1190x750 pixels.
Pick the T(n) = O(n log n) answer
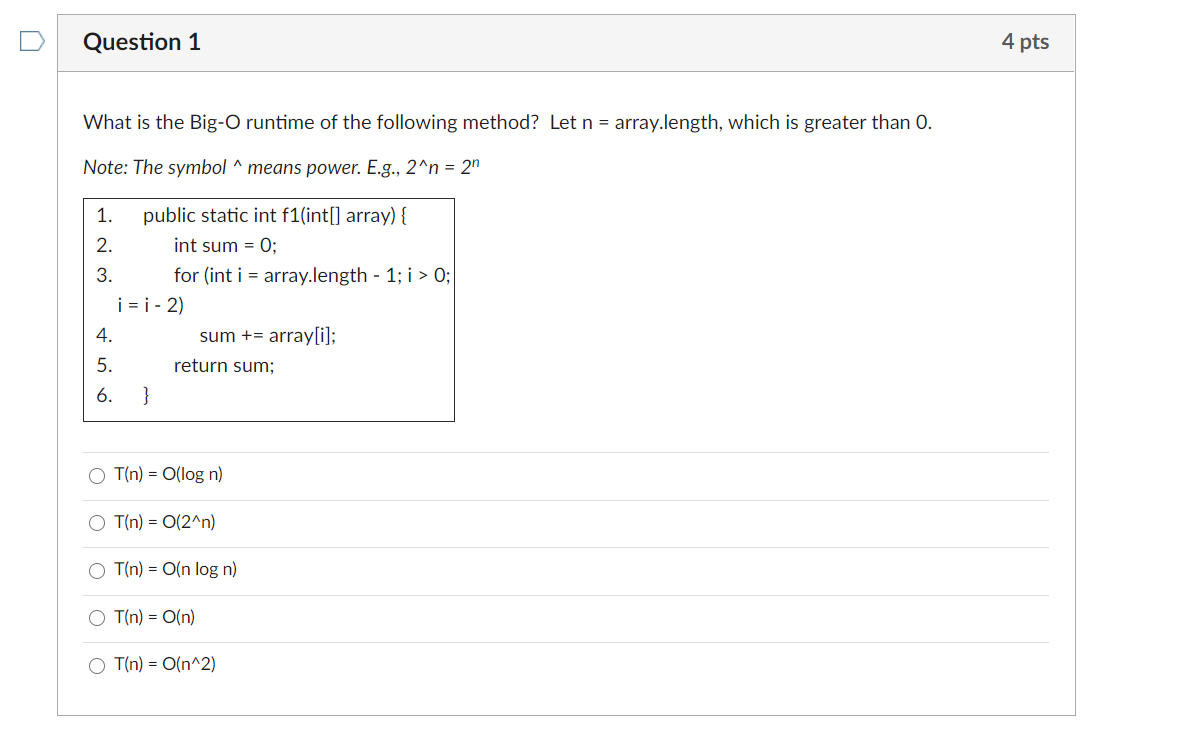pos(97,570)
